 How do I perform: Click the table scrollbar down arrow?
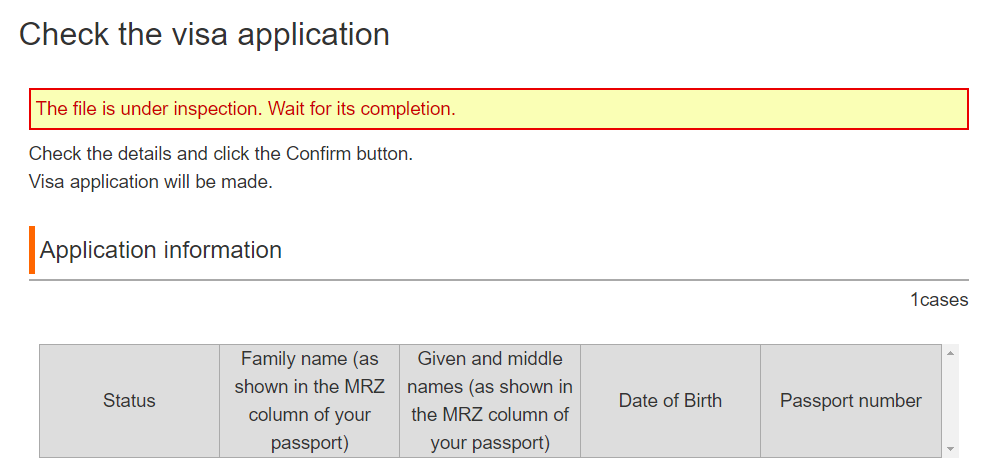(x=950, y=449)
